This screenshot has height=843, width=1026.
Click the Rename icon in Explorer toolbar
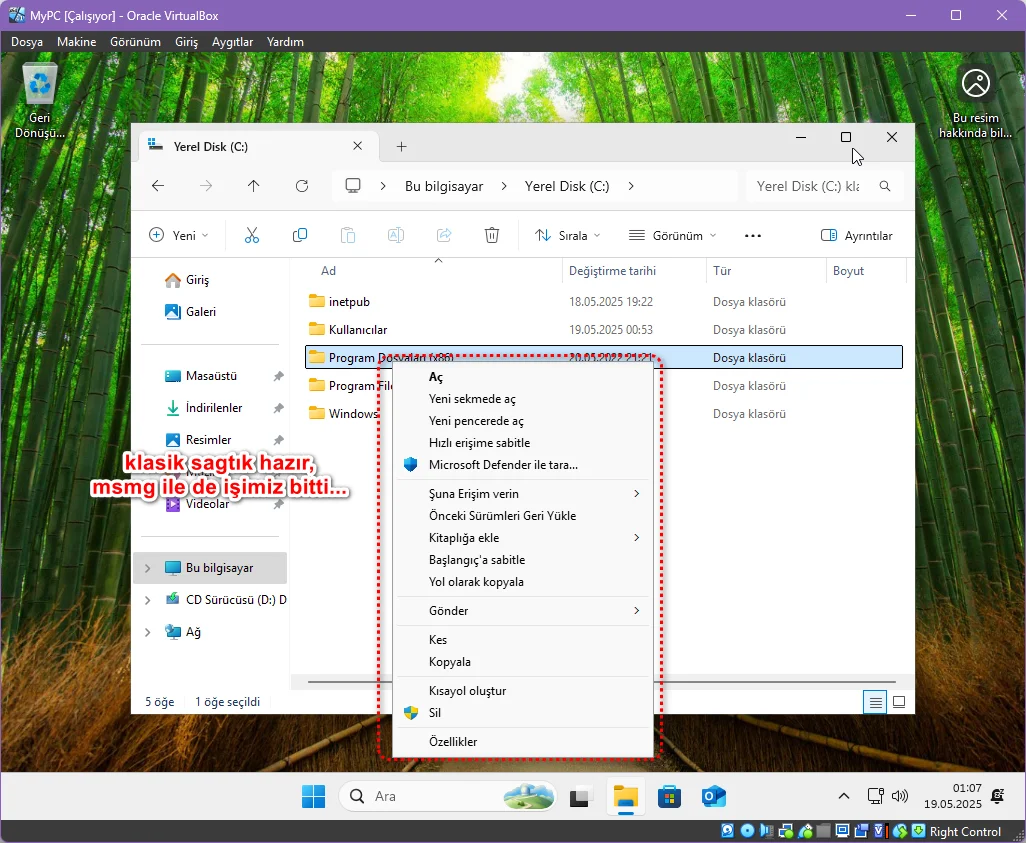tap(396, 236)
